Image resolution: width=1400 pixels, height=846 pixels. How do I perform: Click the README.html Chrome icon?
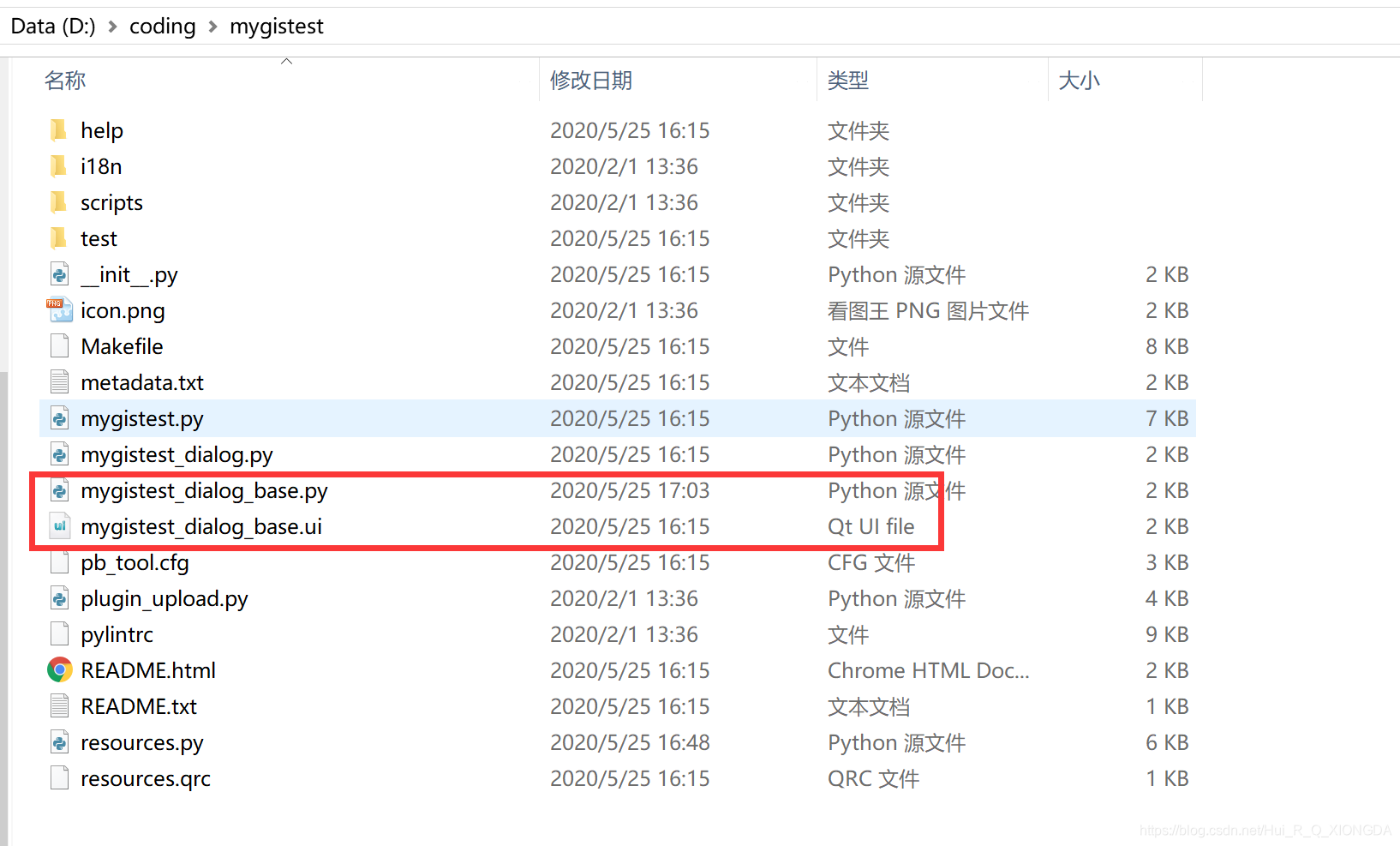pos(59,670)
